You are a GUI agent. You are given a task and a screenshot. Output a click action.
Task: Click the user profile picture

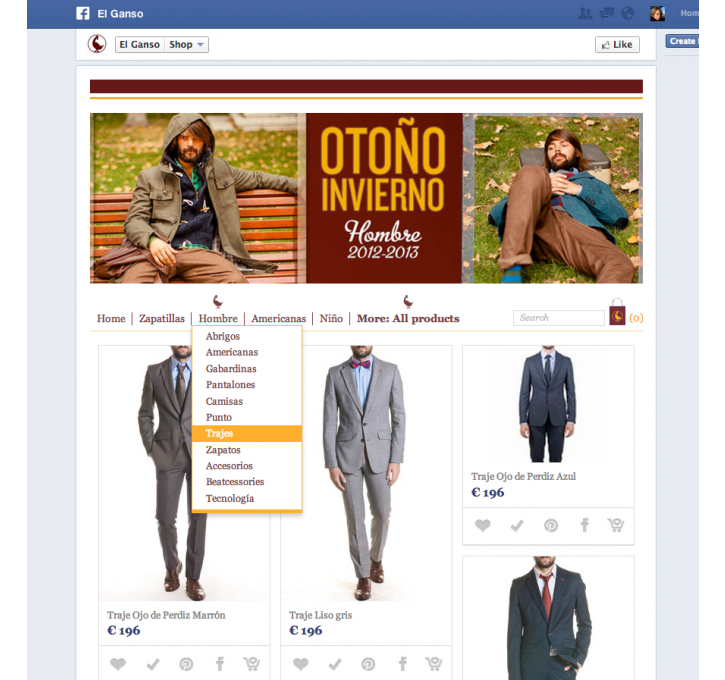657,13
